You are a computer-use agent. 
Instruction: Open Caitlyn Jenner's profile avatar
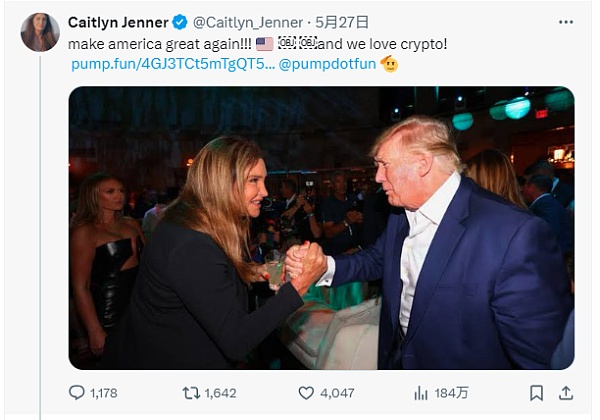[40, 32]
